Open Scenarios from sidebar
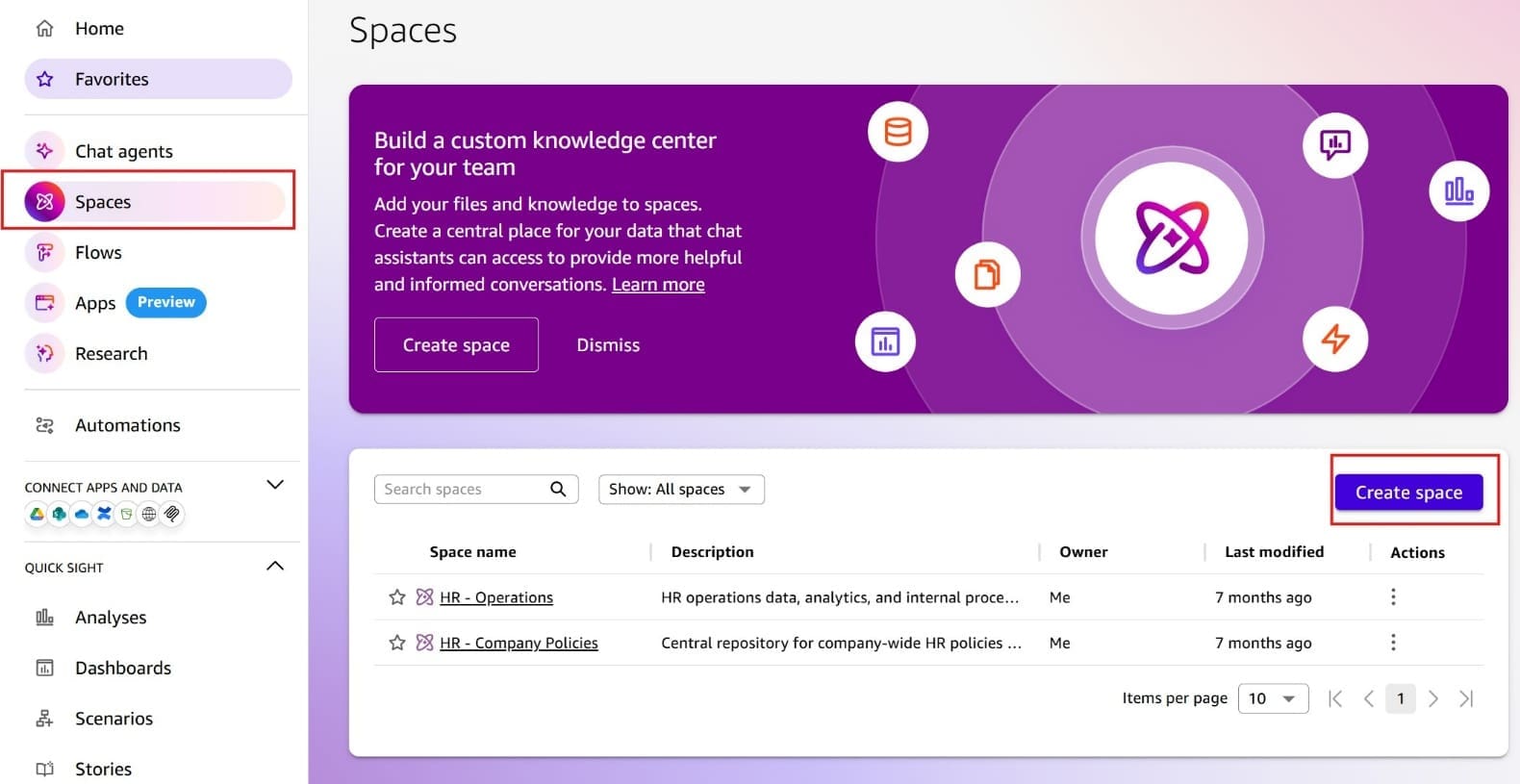The width and height of the screenshot is (1520, 784). 114,719
